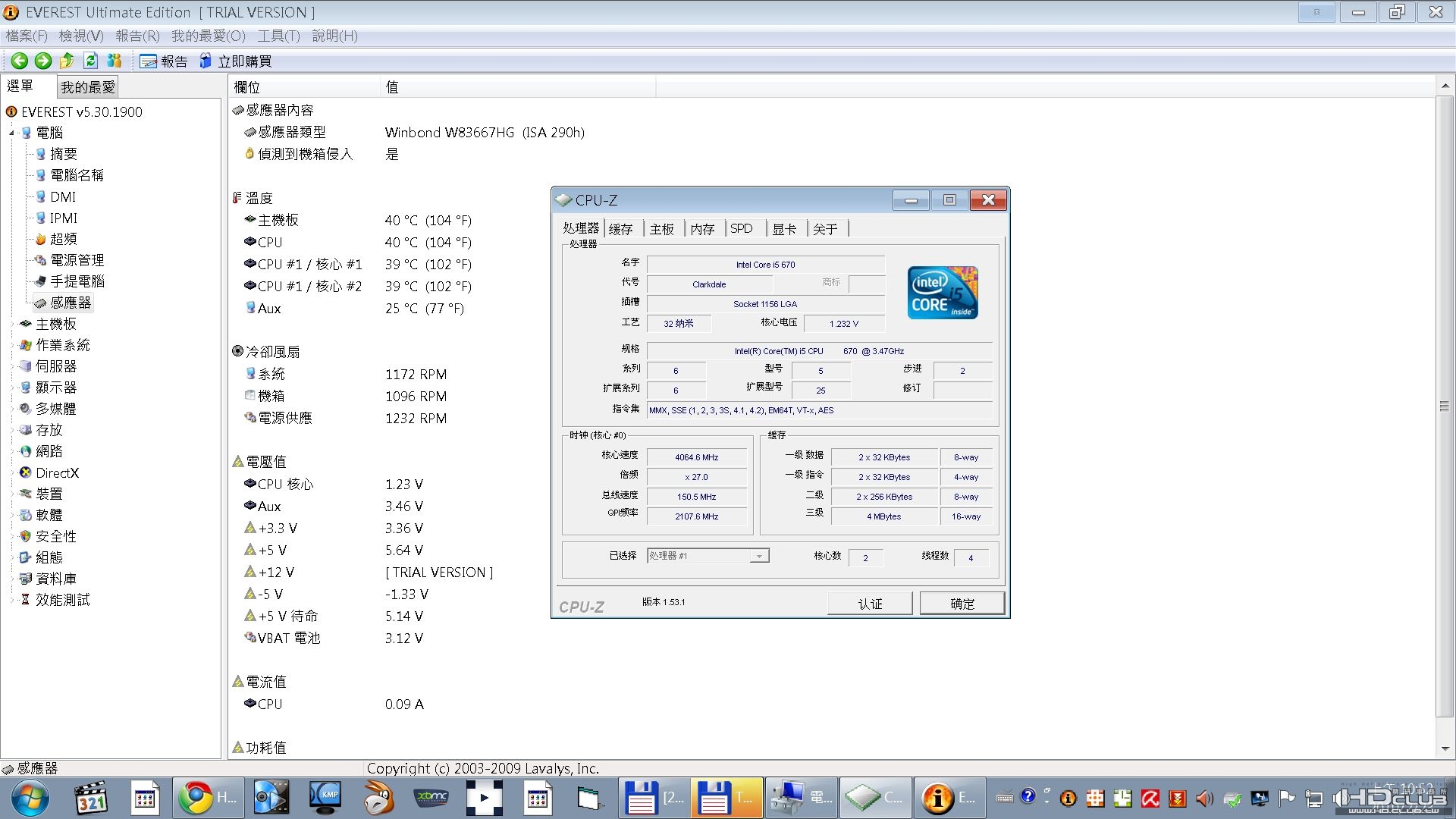Open the 工具(T) menu
Viewport: 1456px width, 819px height.
[x=278, y=36]
